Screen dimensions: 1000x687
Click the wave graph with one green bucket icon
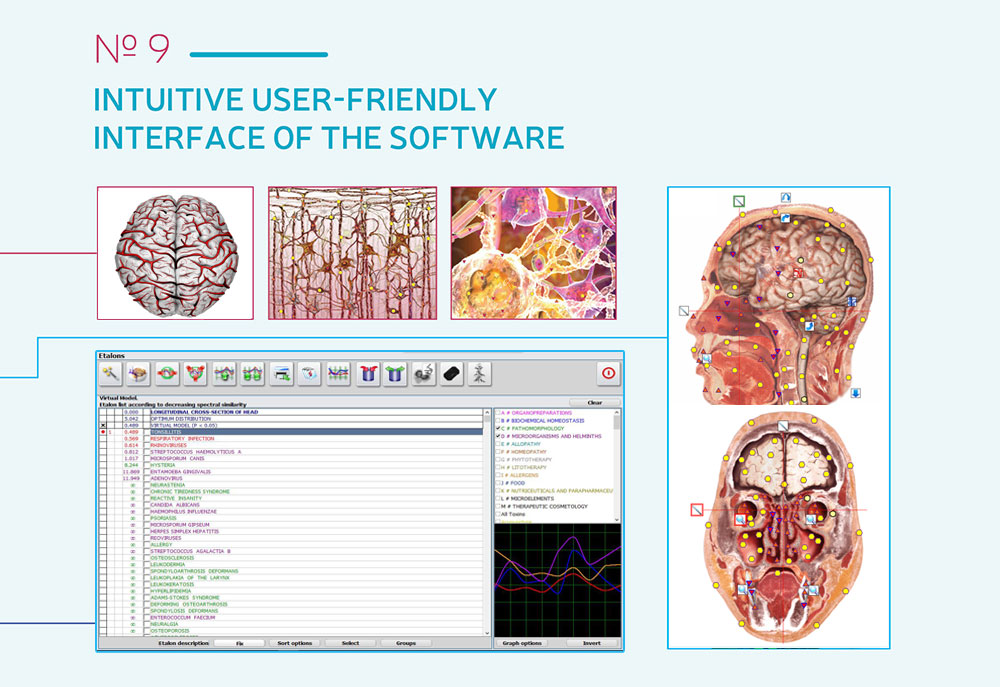coord(224,374)
